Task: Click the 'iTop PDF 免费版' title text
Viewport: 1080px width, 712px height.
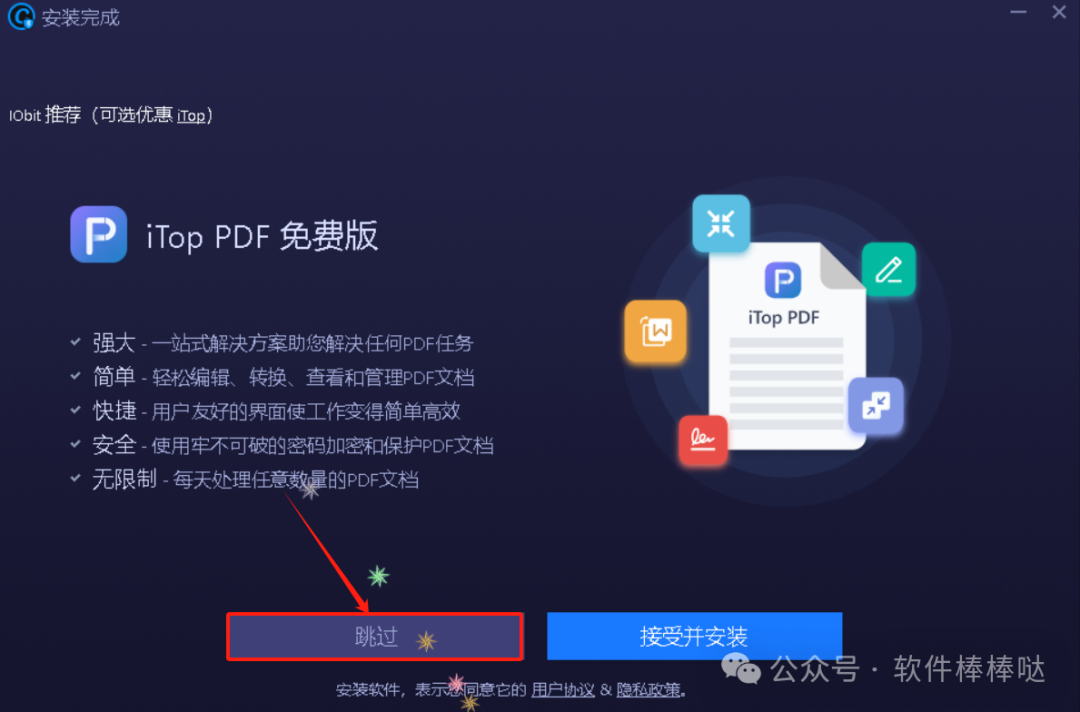Action: pyautogui.click(x=262, y=236)
